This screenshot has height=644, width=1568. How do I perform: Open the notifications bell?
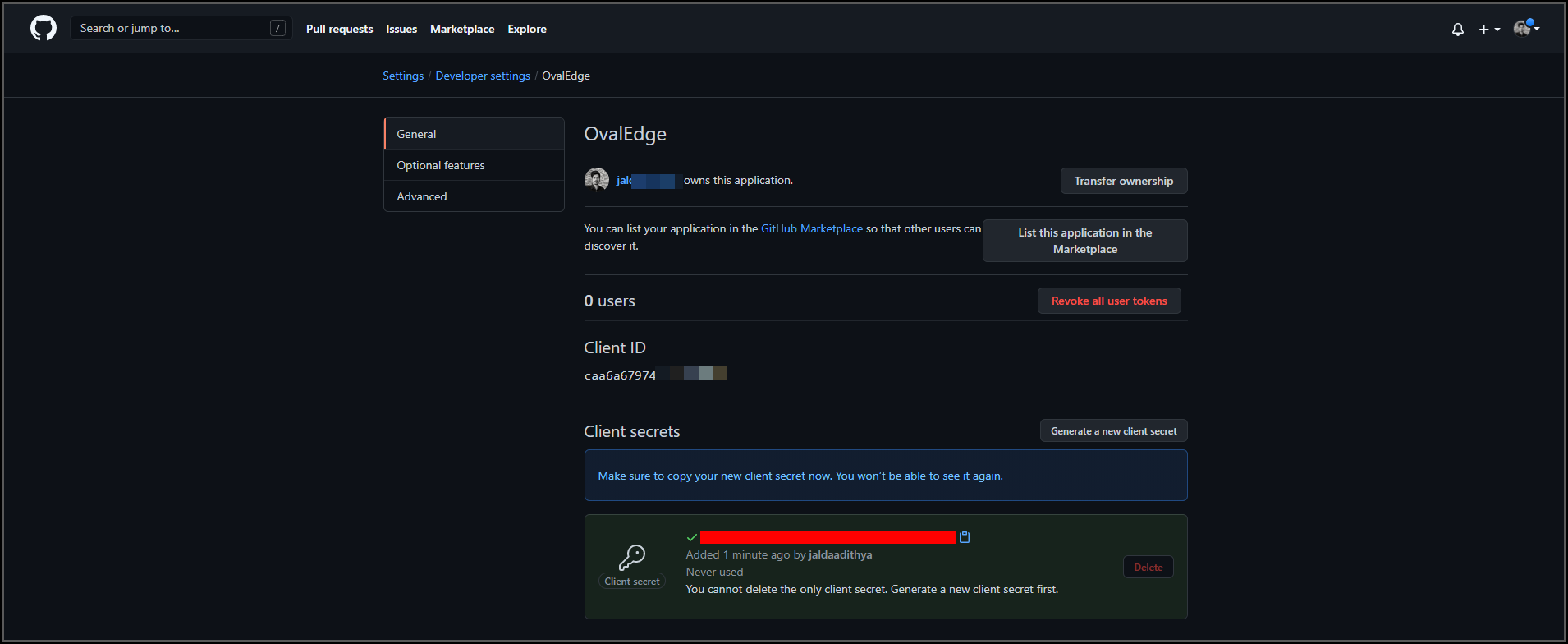click(1458, 30)
